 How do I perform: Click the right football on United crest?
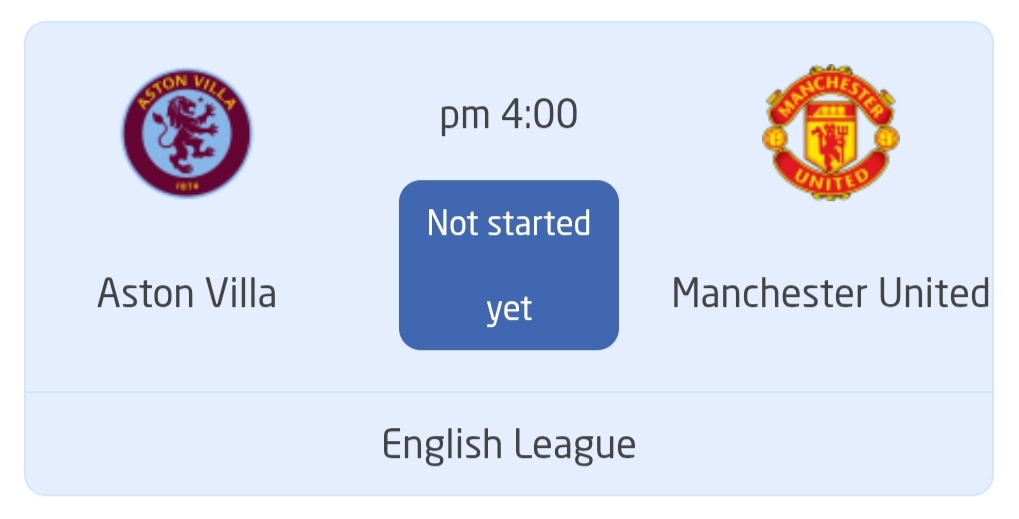887,138
